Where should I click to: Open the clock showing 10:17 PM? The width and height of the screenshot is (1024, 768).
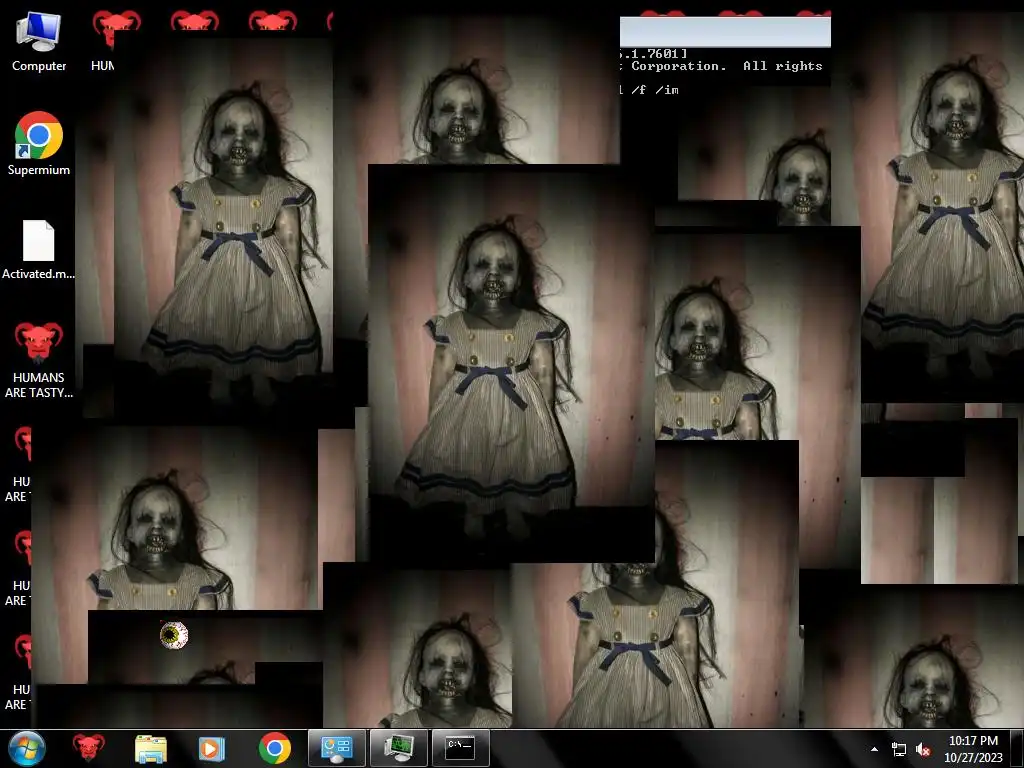click(x=973, y=748)
